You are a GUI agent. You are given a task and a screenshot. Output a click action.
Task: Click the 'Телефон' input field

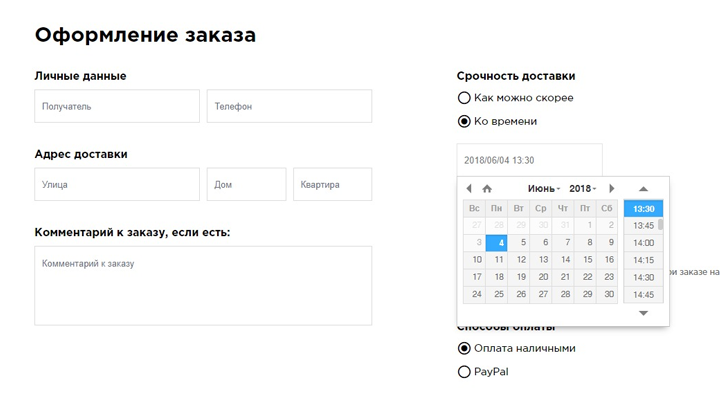point(289,106)
